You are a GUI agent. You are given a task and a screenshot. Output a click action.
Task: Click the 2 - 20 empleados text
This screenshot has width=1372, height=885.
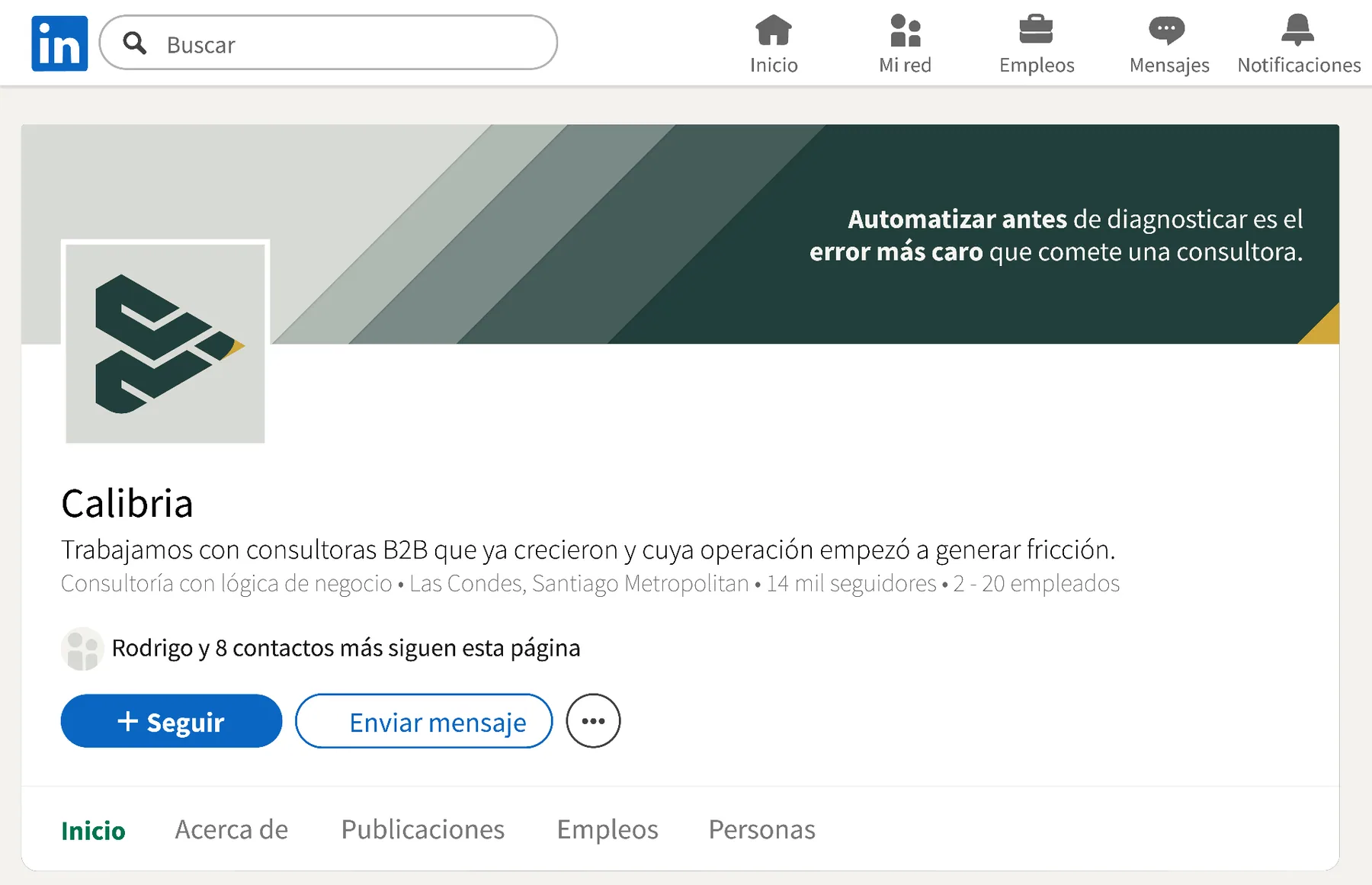(1037, 584)
